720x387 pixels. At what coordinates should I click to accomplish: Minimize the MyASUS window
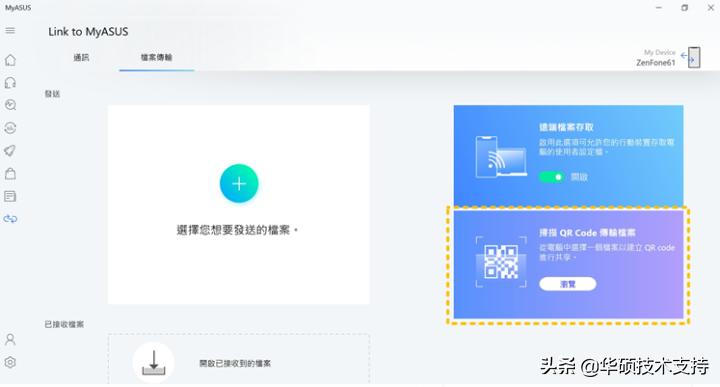coord(659,8)
